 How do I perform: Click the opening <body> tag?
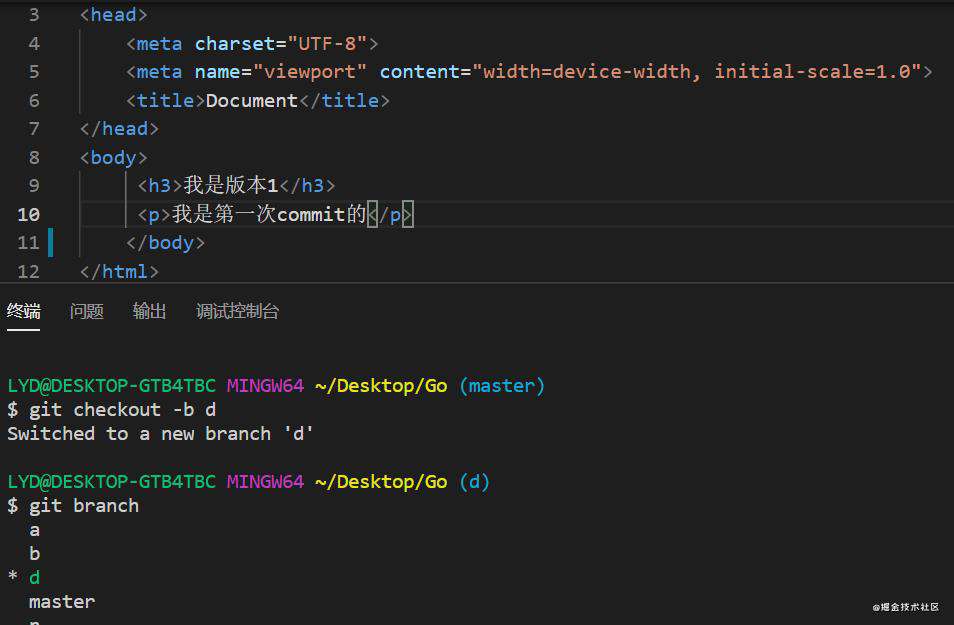pos(114,158)
